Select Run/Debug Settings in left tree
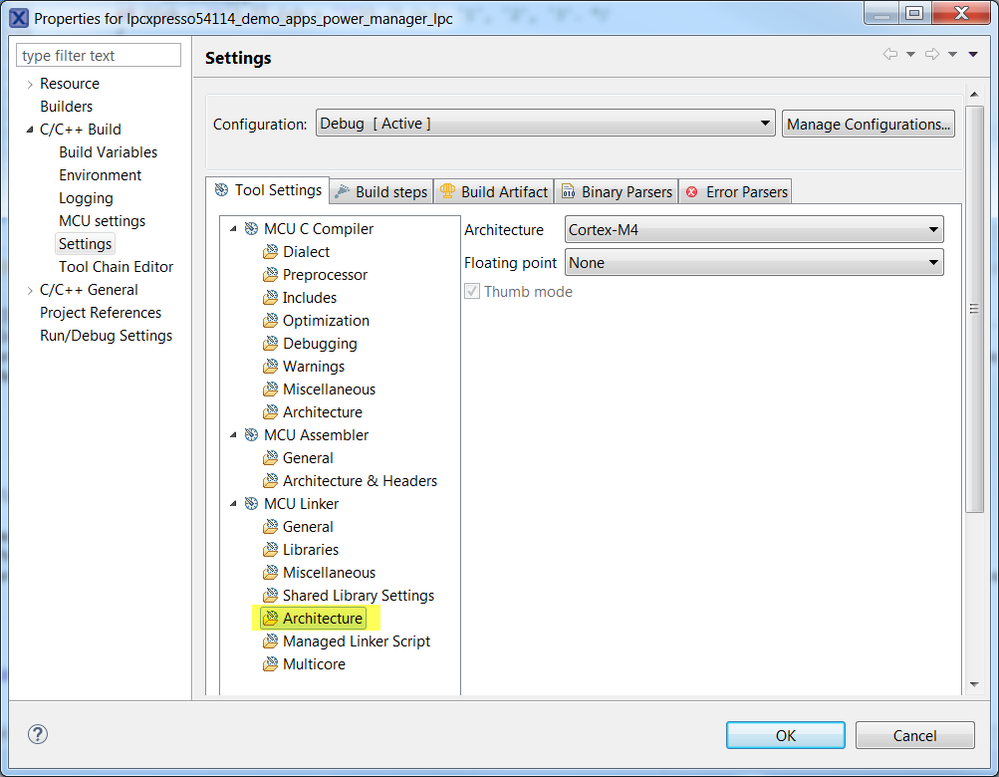This screenshot has height=777, width=999. point(106,336)
